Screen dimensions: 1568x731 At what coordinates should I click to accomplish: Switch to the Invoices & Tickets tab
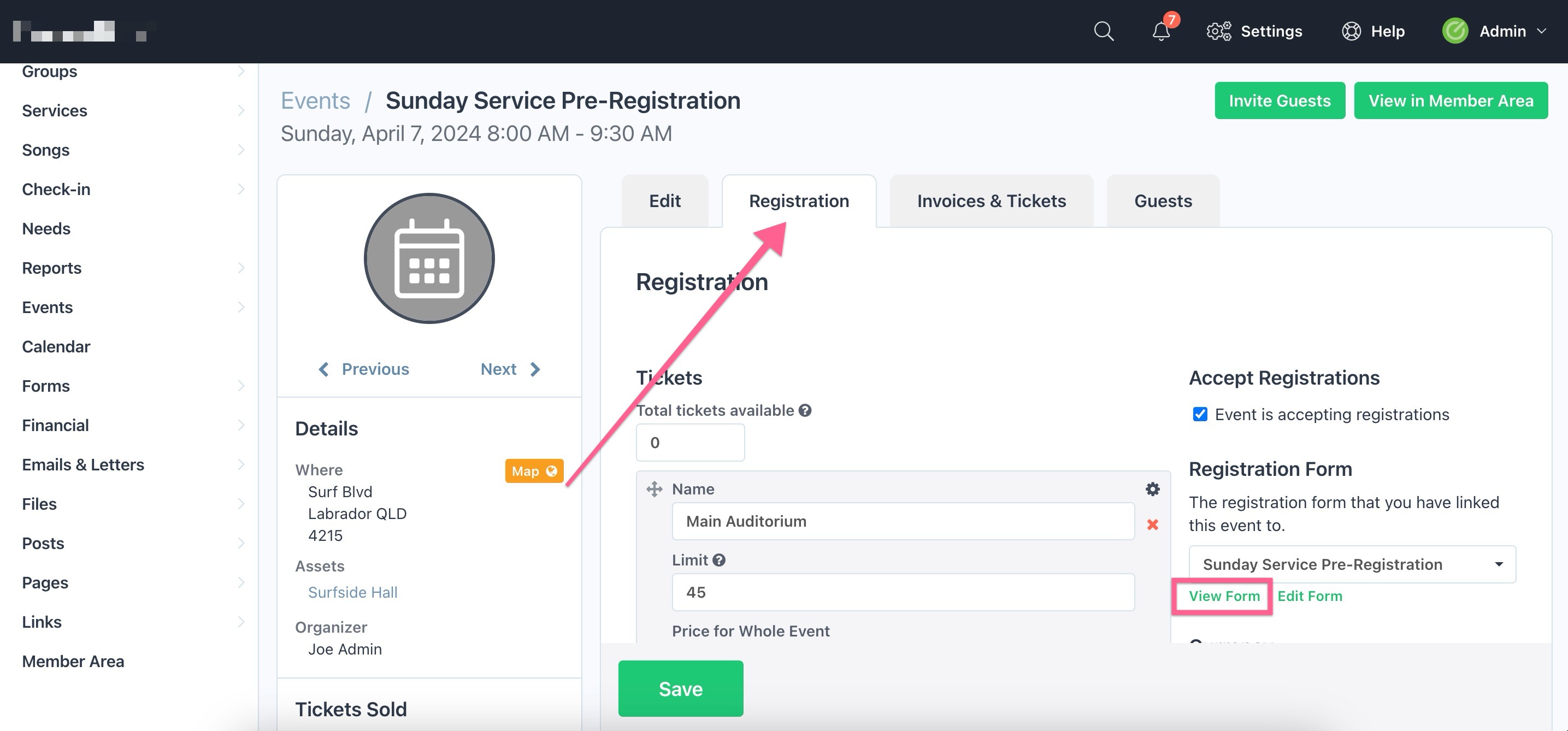[991, 201]
